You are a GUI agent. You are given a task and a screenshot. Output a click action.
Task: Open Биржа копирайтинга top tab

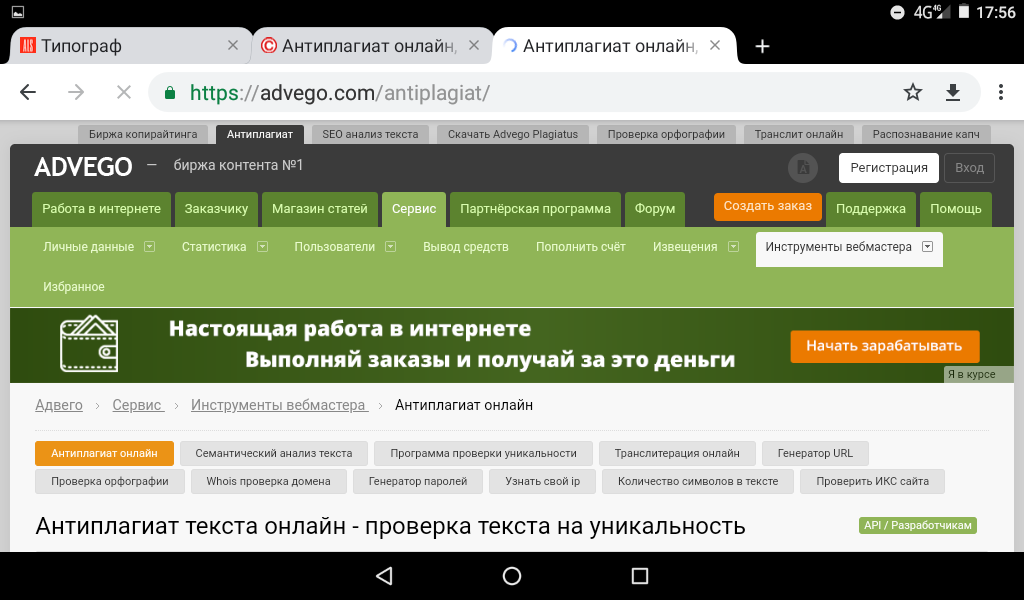pyautogui.click(x=143, y=134)
